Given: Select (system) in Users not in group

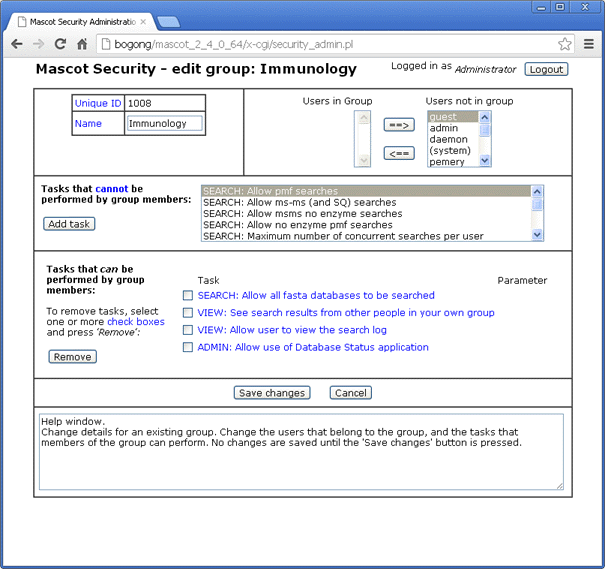Looking at the screenshot, I should (x=453, y=150).
